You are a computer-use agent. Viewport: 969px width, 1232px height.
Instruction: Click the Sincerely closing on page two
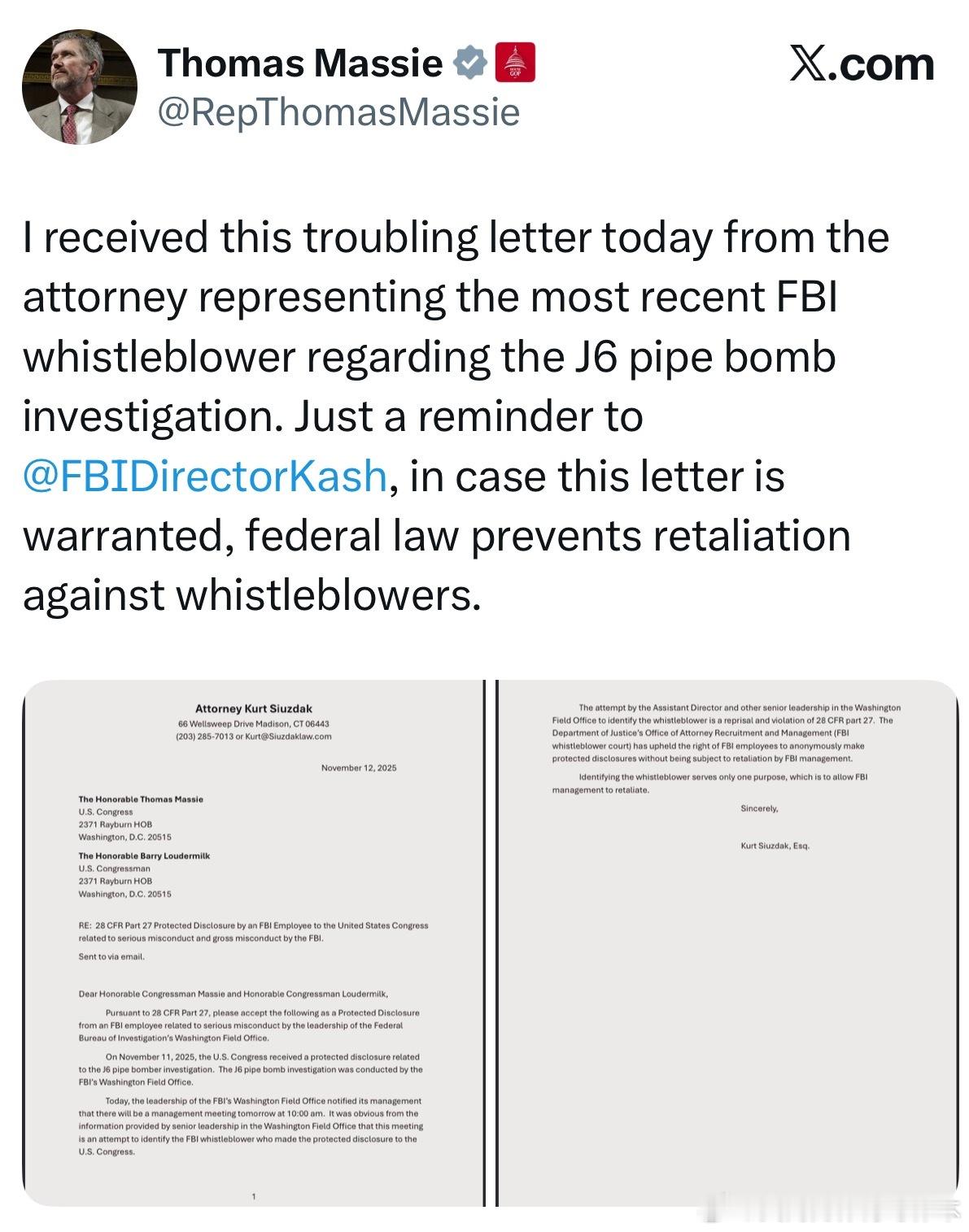point(759,808)
